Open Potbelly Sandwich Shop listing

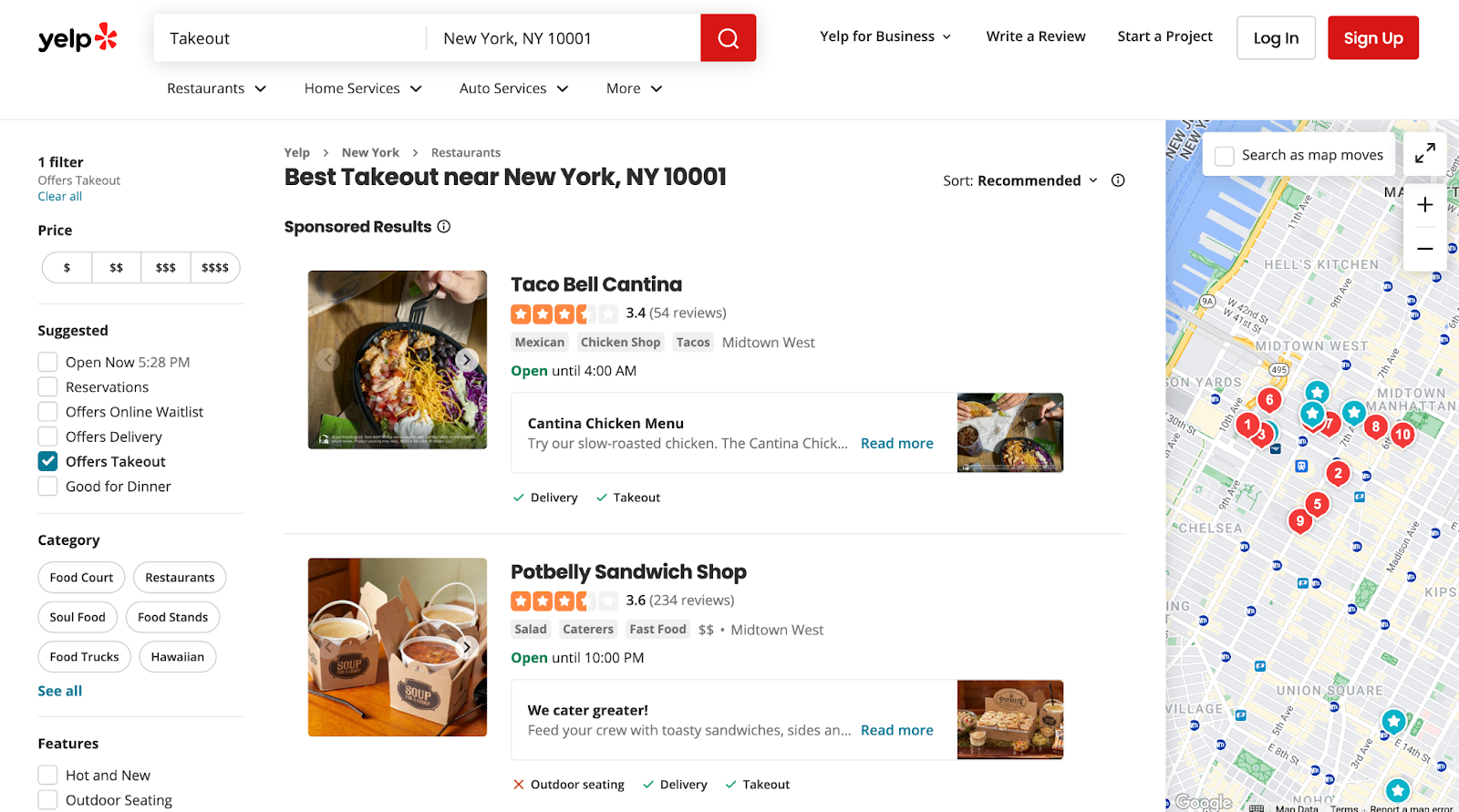(x=628, y=571)
